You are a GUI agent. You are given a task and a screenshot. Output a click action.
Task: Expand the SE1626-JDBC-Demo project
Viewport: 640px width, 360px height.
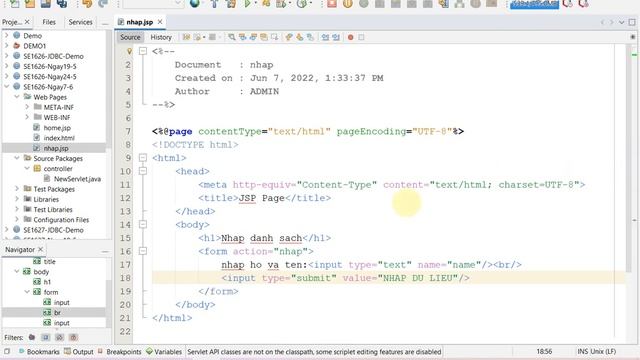[6, 56]
